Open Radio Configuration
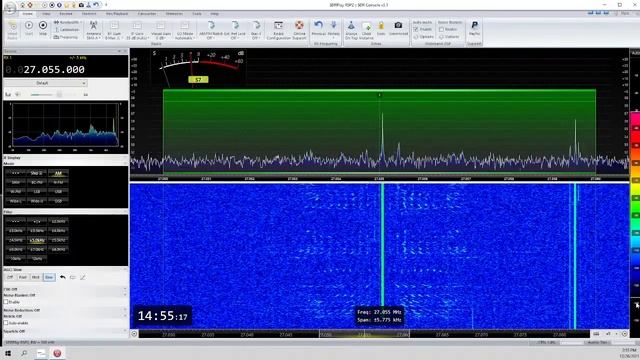640x360 pixels. click(x=278, y=30)
